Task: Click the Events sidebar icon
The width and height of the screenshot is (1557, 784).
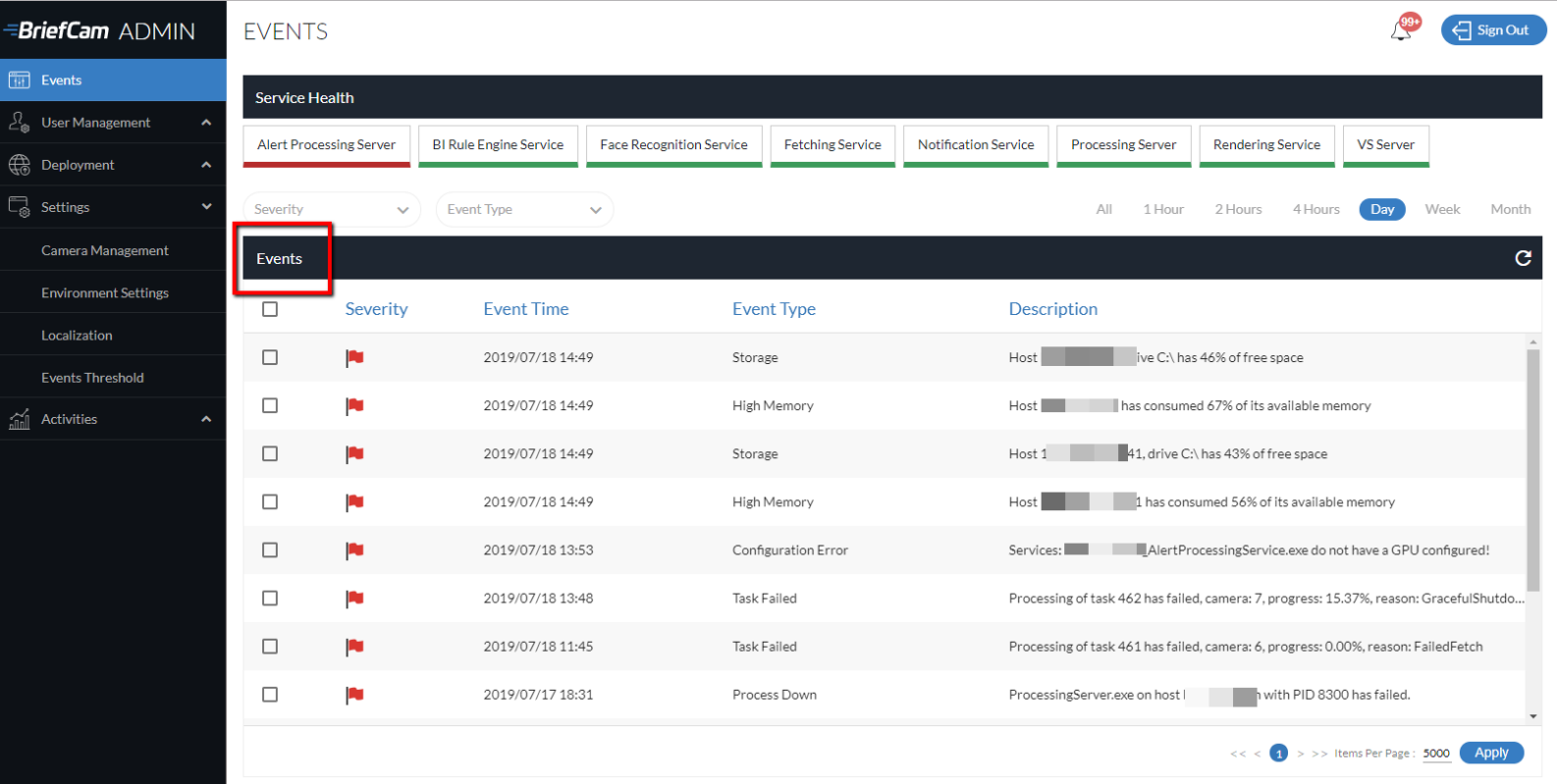Action: (x=19, y=80)
